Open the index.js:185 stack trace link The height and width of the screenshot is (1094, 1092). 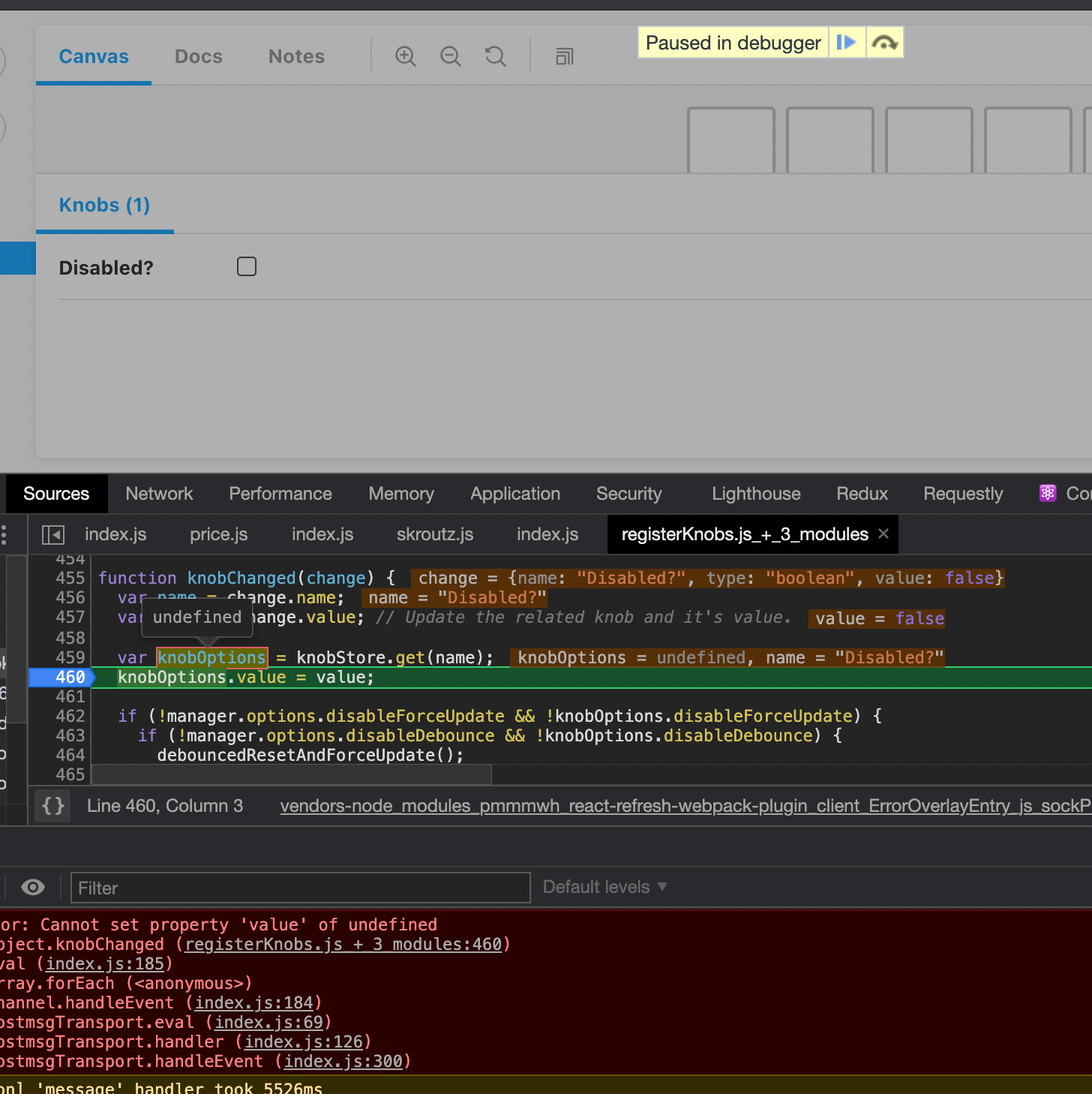[x=105, y=963]
